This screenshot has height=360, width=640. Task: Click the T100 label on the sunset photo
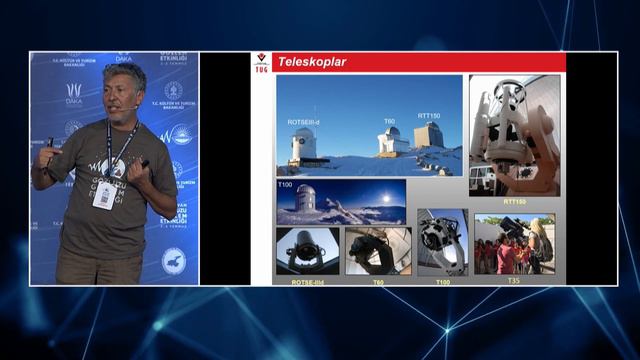point(285,184)
